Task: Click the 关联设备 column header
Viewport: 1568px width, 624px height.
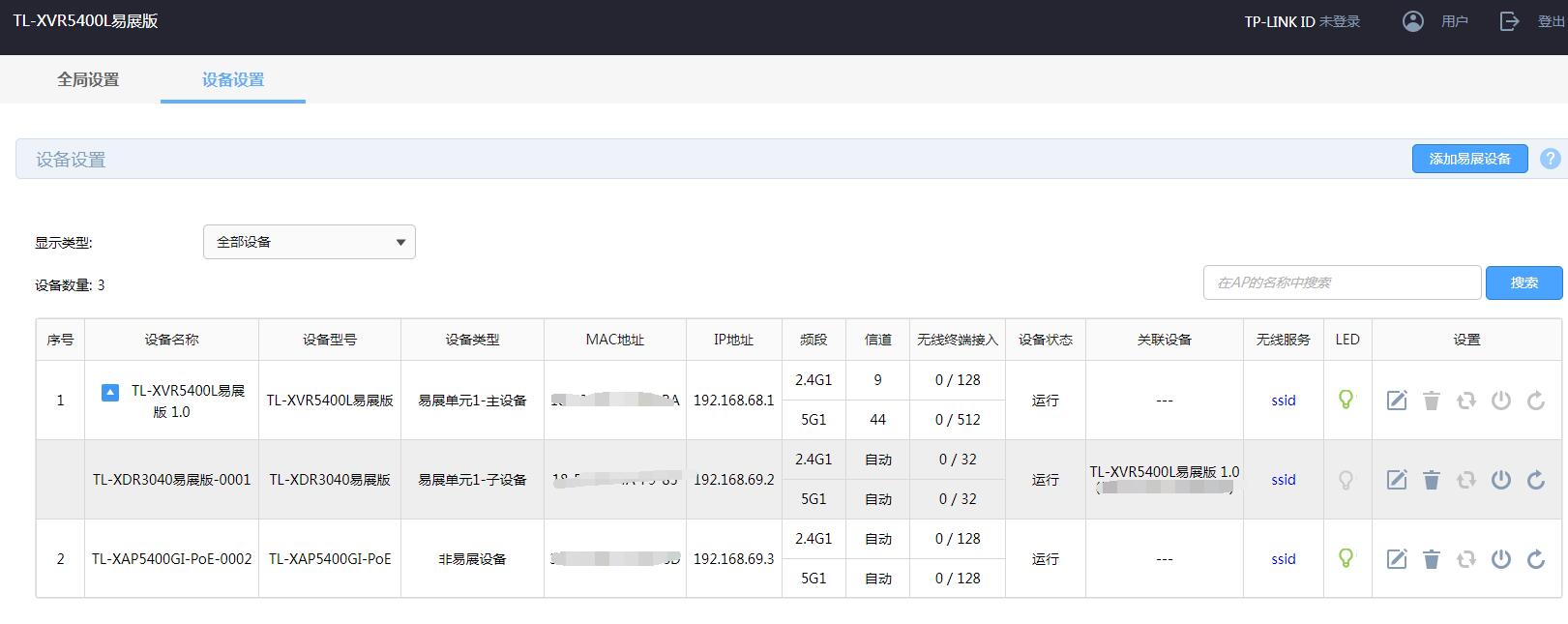Action: [x=1165, y=340]
